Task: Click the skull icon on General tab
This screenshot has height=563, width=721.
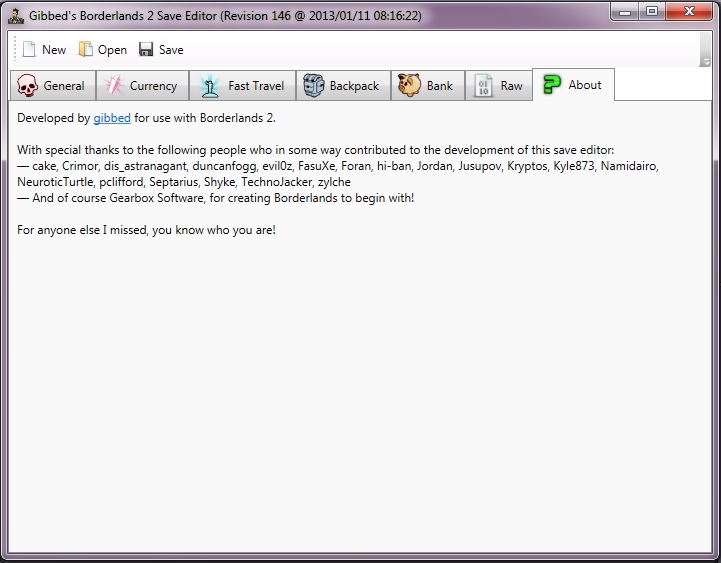Action: click(x=27, y=86)
